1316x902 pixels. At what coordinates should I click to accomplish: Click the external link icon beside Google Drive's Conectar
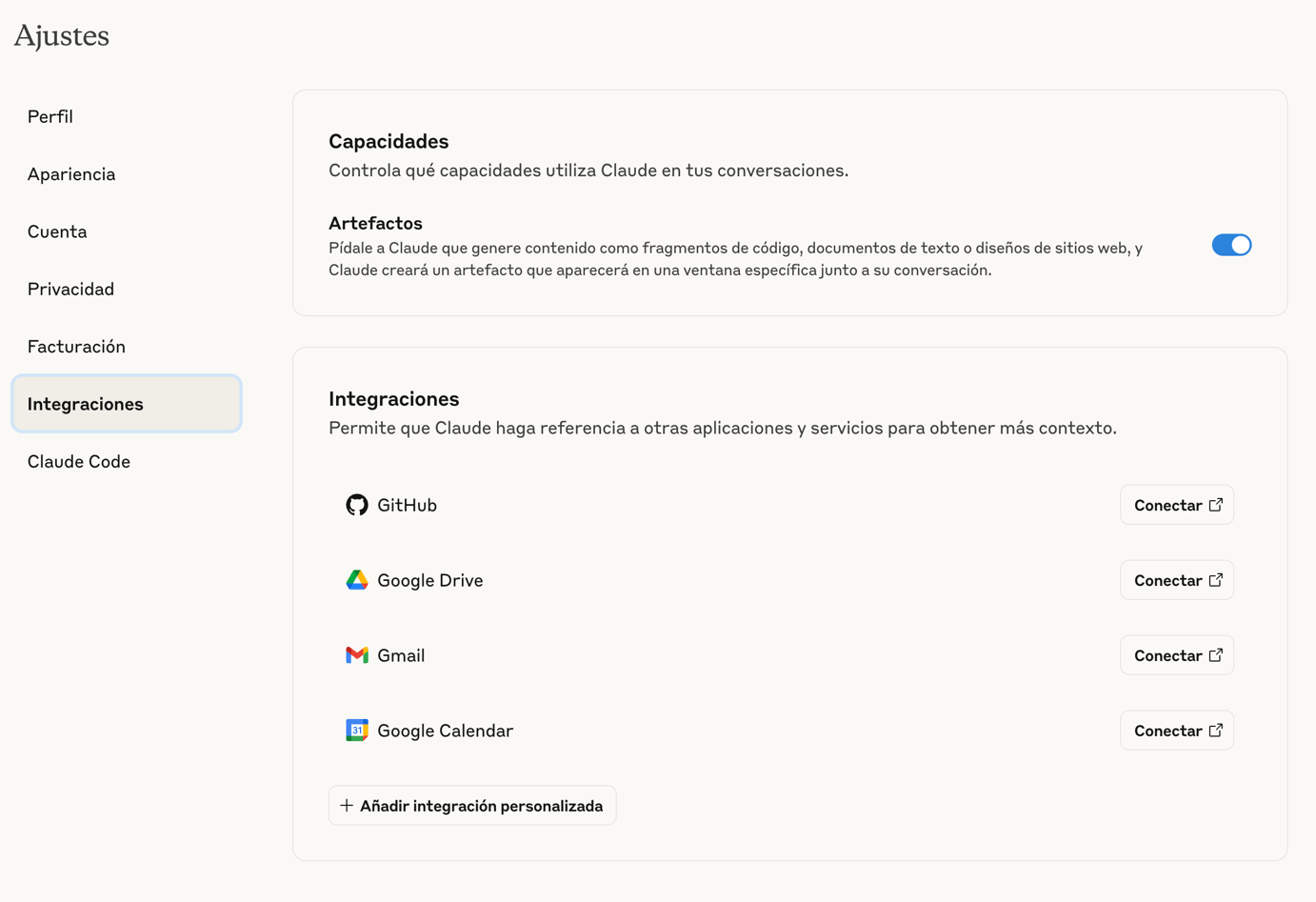point(1215,579)
